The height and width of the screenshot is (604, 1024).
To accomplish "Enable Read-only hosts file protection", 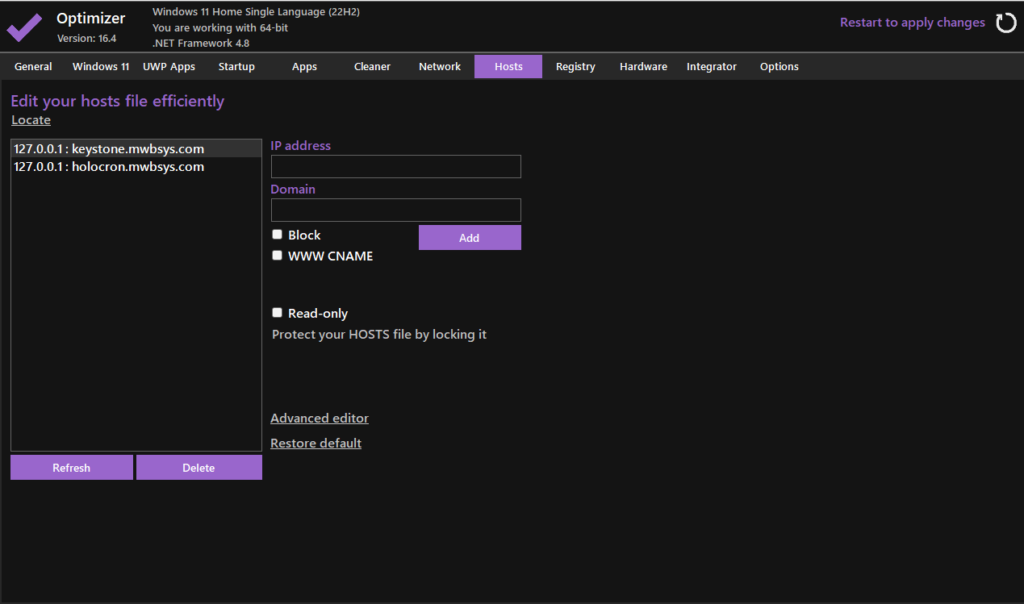I will click(x=278, y=313).
